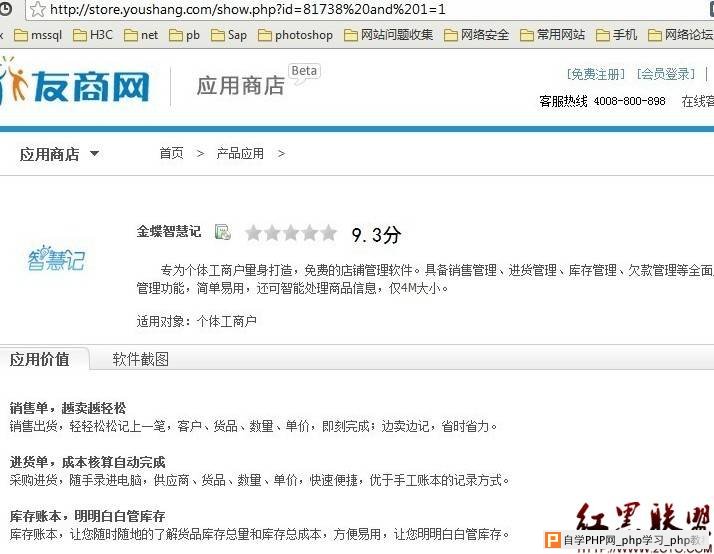Expand the 应用商店 dropdown arrow
The height and width of the screenshot is (554, 714).
tap(94, 153)
